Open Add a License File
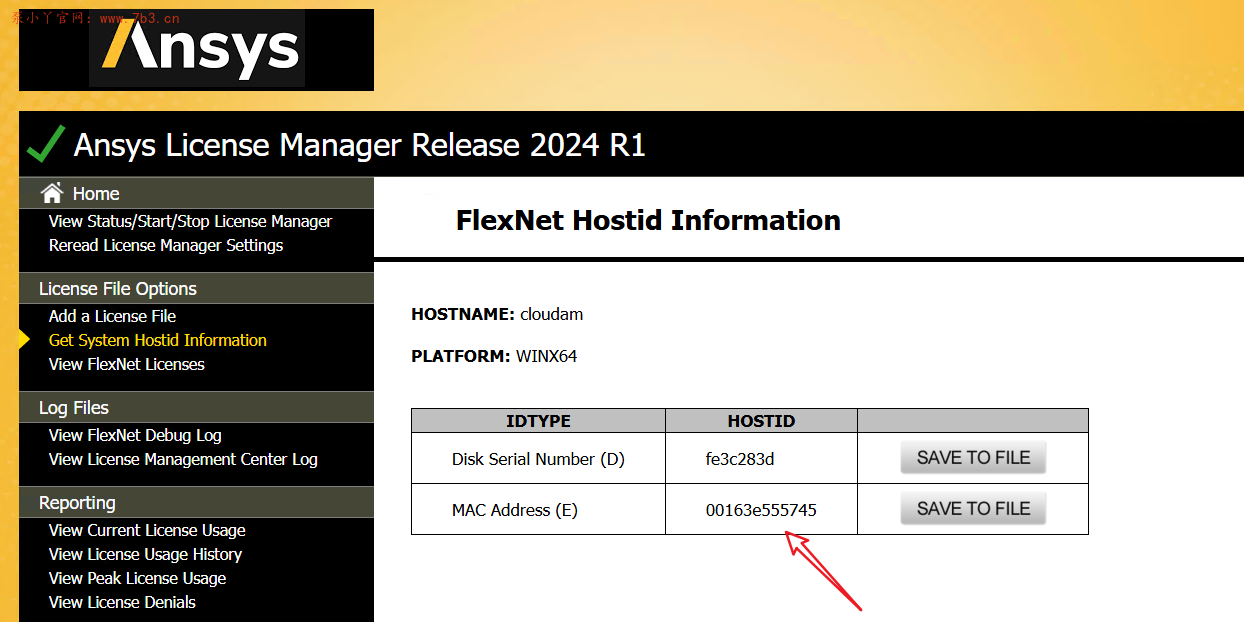Screen dimensions: 1244x622 coord(112,316)
